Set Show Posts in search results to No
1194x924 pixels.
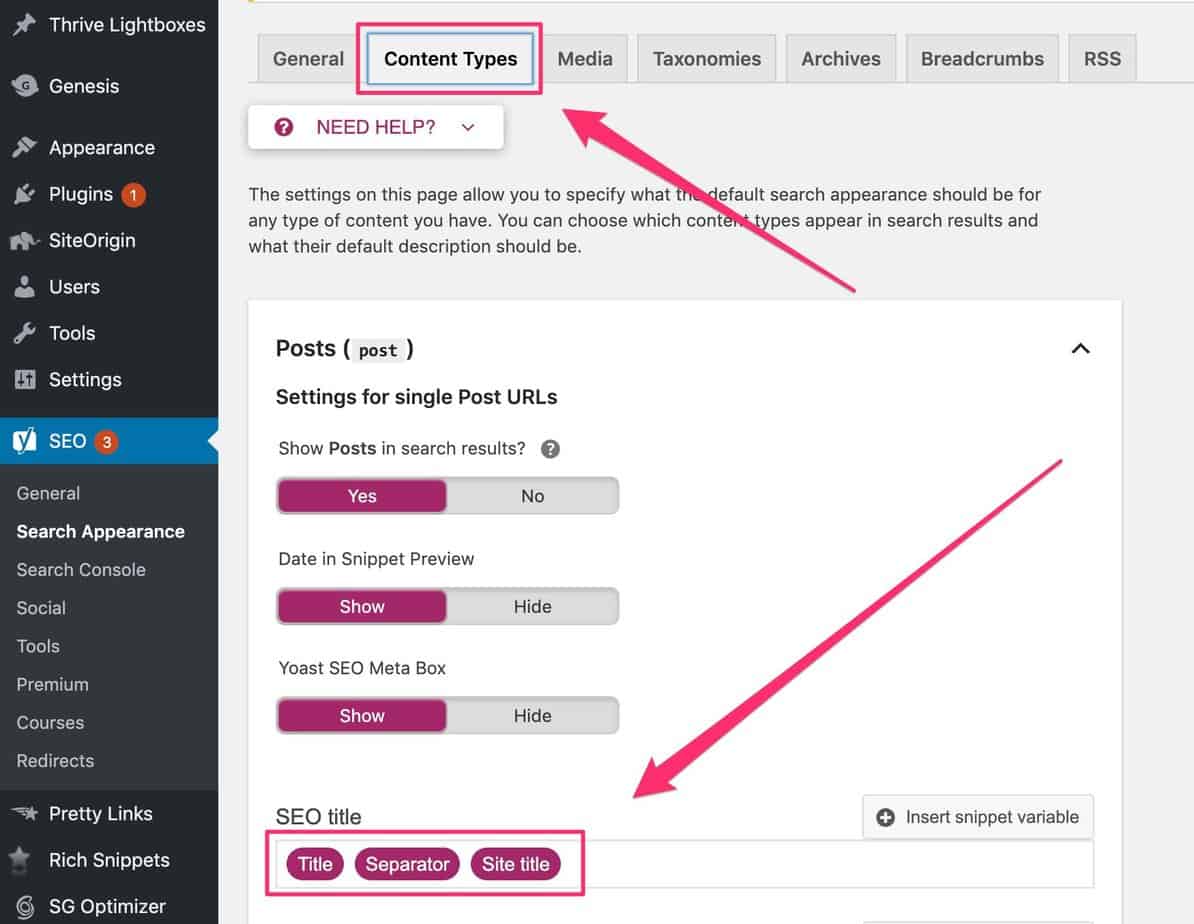pyautogui.click(x=532, y=496)
